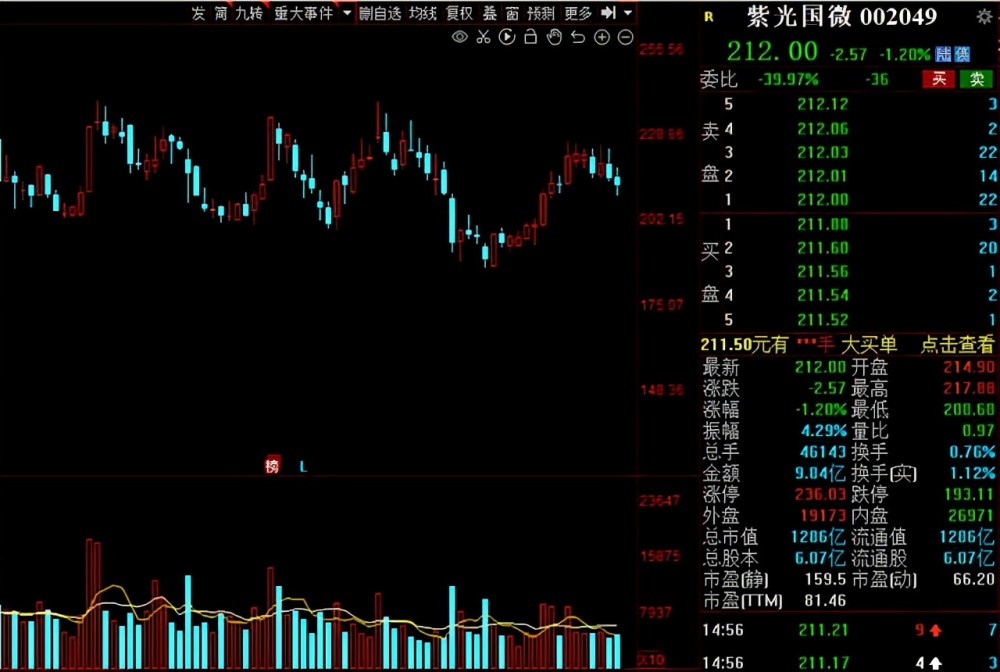Click the red 买 buy button
Image resolution: width=1000 pixels, height=672 pixels.
click(939, 79)
